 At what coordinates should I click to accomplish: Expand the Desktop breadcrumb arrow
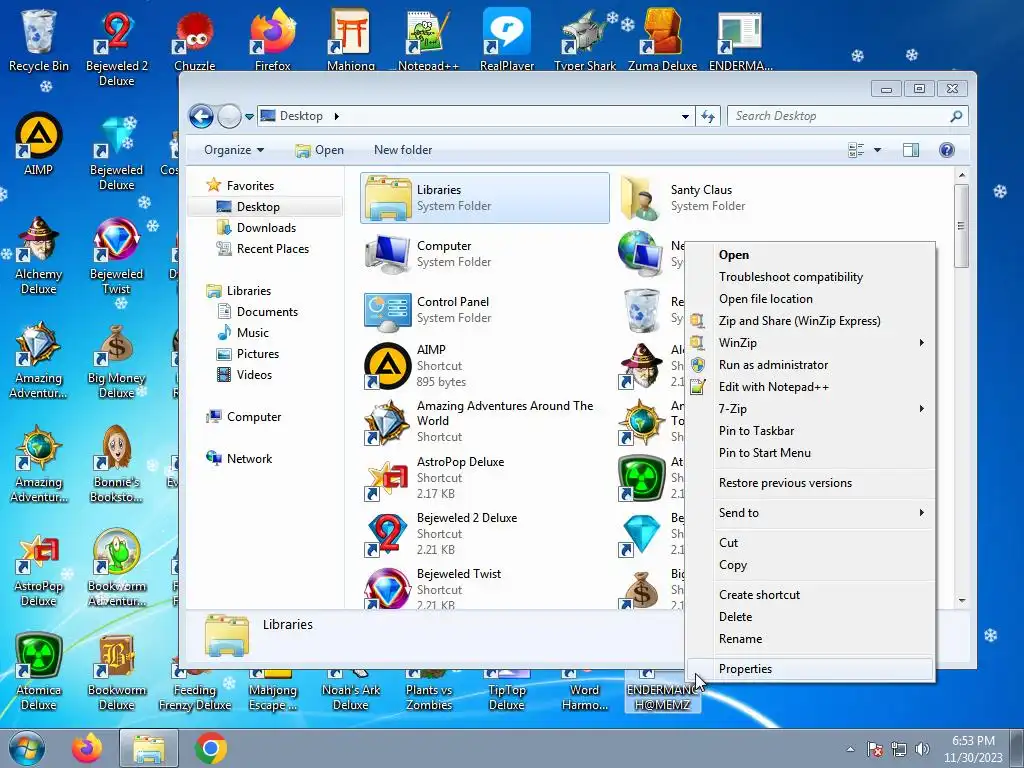tap(336, 116)
